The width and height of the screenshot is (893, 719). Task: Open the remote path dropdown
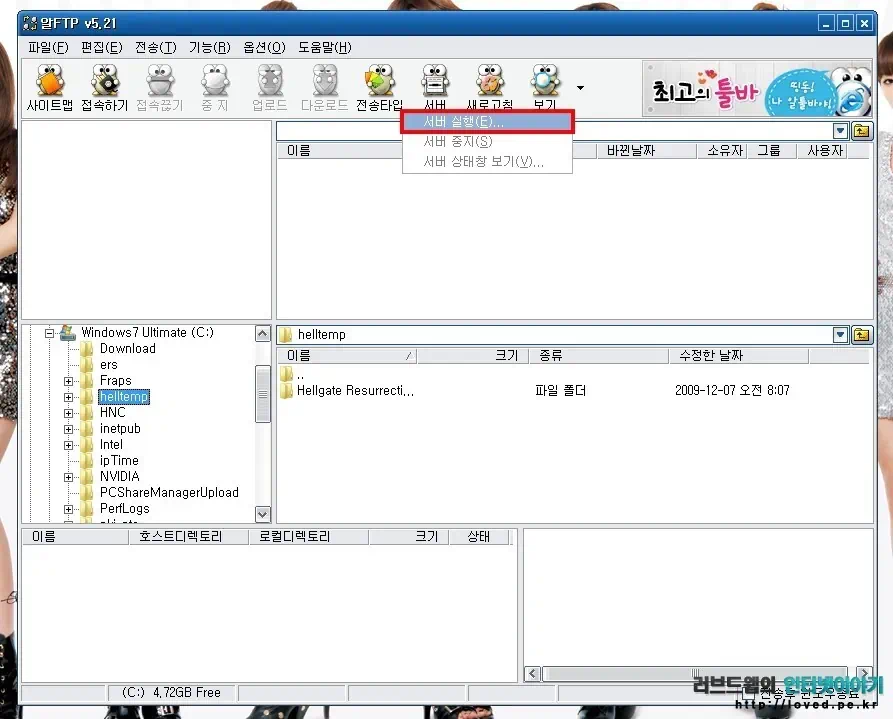coord(841,131)
